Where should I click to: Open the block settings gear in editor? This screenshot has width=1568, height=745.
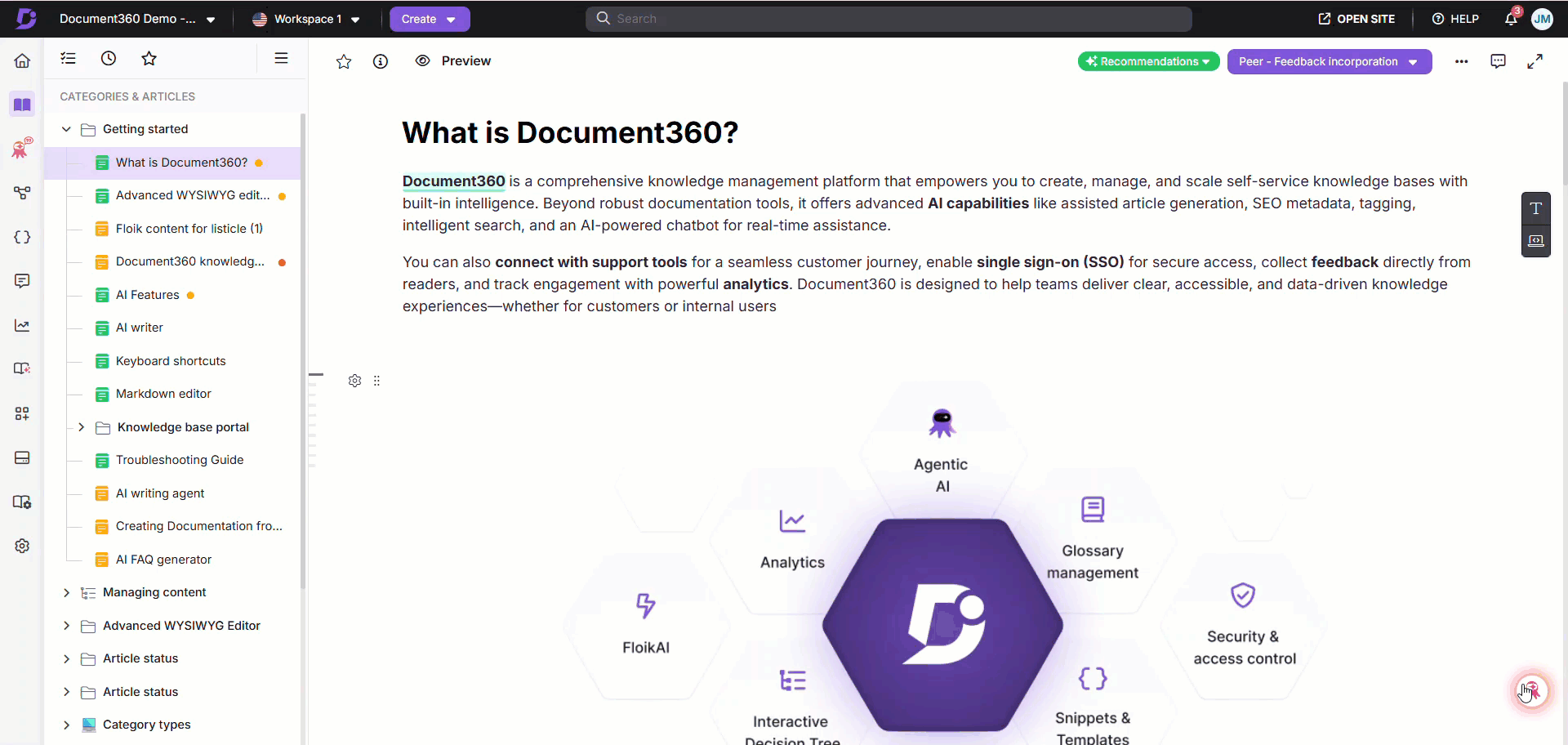(354, 381)
